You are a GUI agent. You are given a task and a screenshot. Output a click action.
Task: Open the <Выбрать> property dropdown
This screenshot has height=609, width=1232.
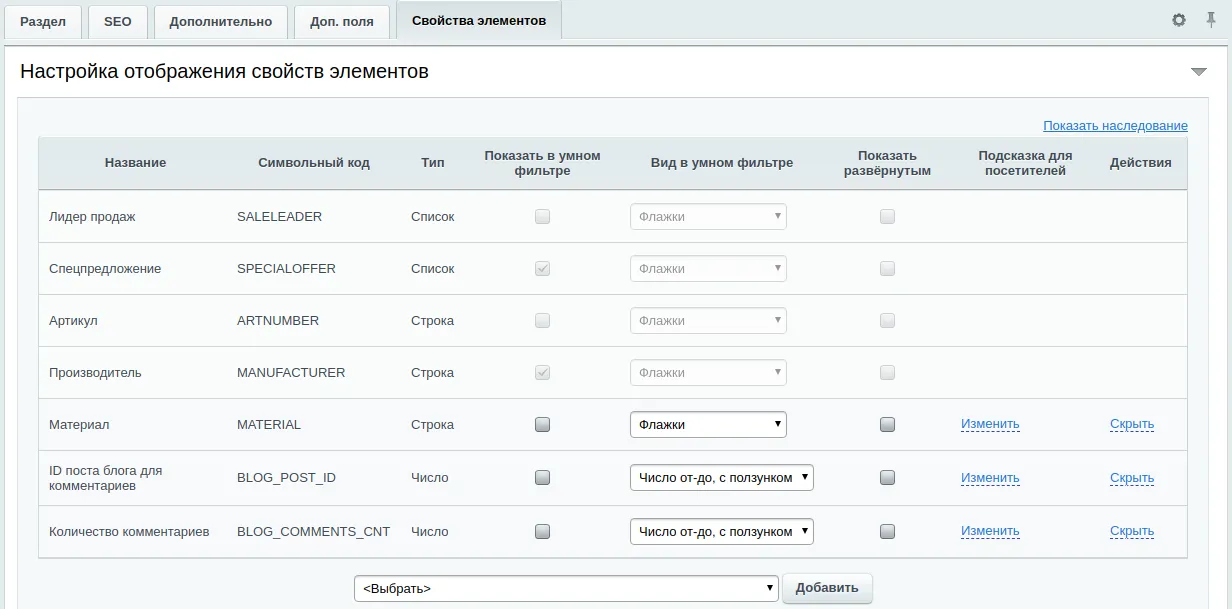pos(566,588)
